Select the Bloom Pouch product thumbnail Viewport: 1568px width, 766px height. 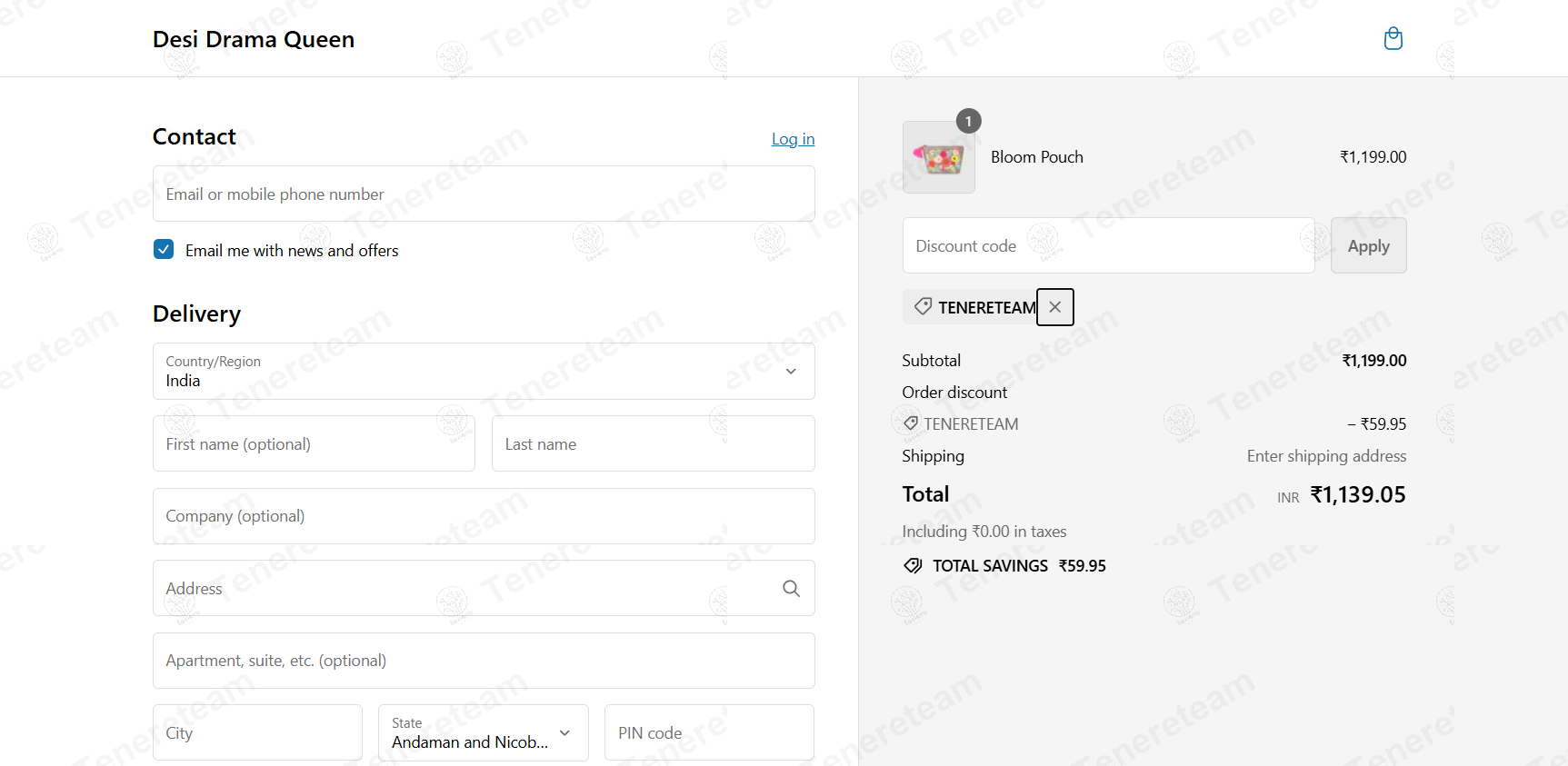coord(939,157)
